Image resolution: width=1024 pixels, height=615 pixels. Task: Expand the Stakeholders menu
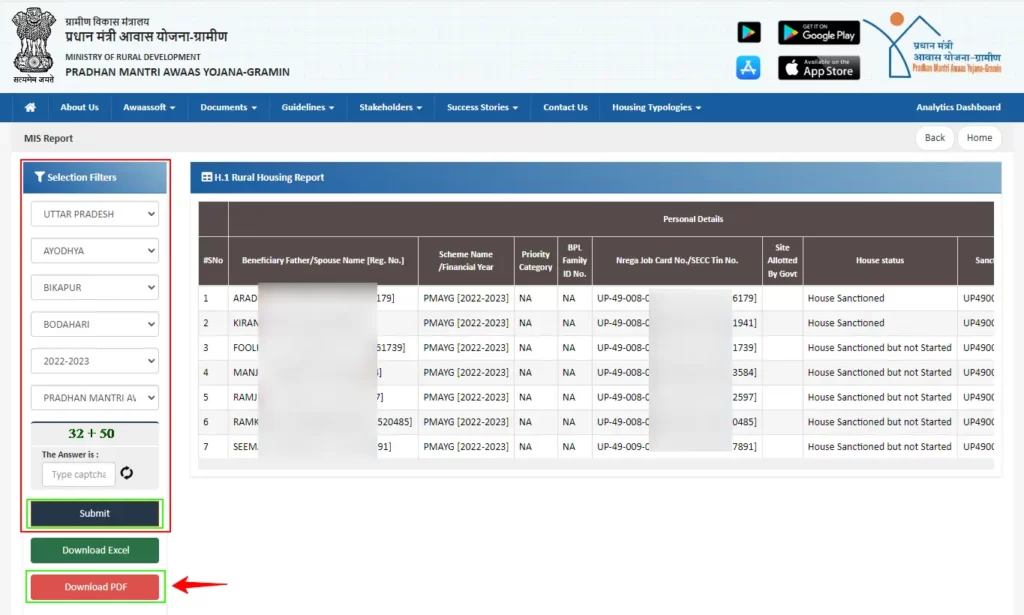(x=391, y=107)
